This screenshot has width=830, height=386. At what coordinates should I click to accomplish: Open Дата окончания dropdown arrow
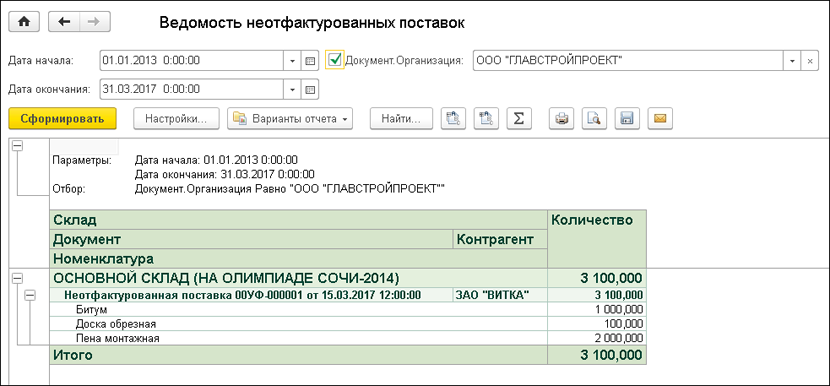click(x=293, y=89)
